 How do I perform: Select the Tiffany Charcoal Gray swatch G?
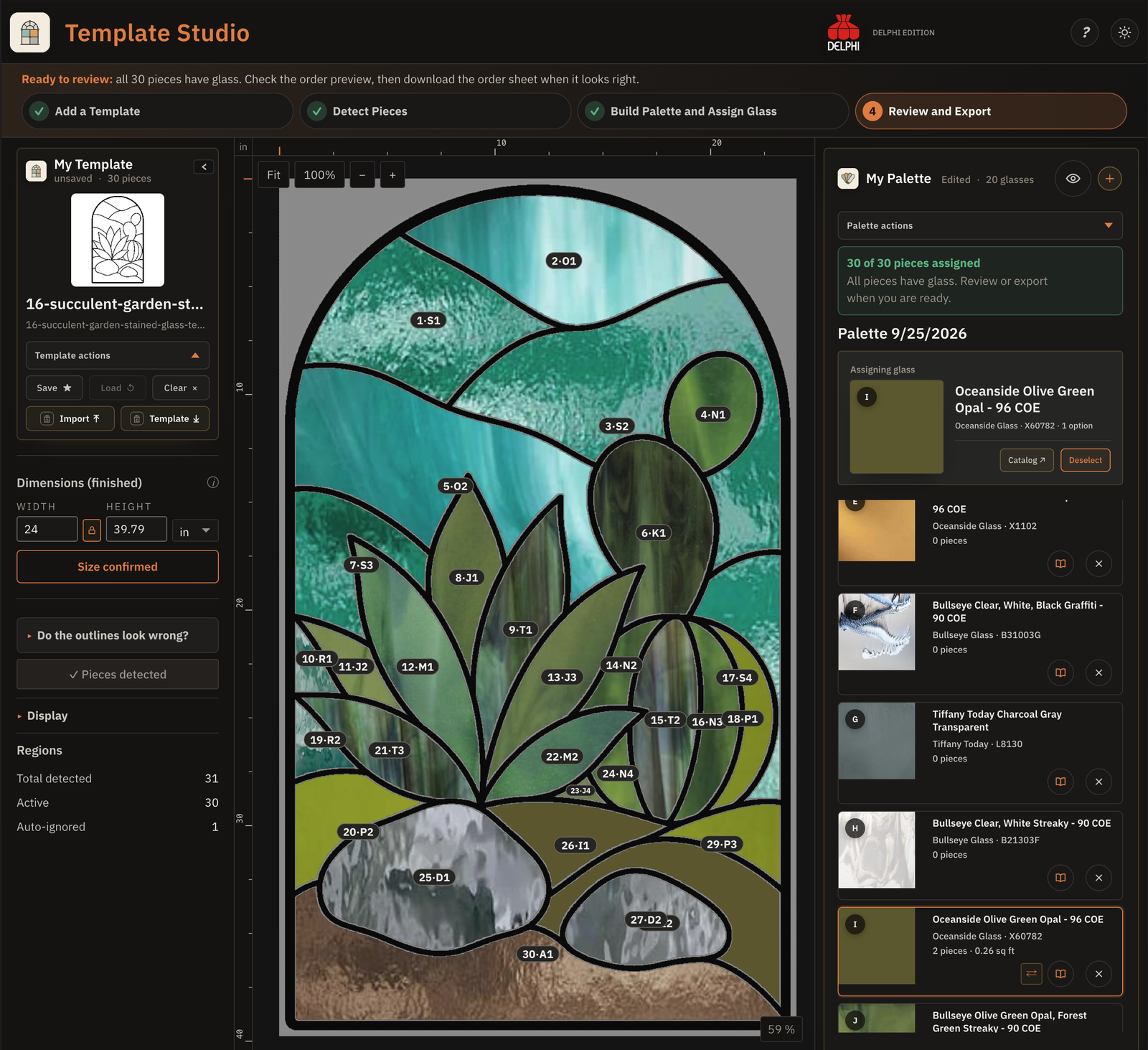point(877,741)
